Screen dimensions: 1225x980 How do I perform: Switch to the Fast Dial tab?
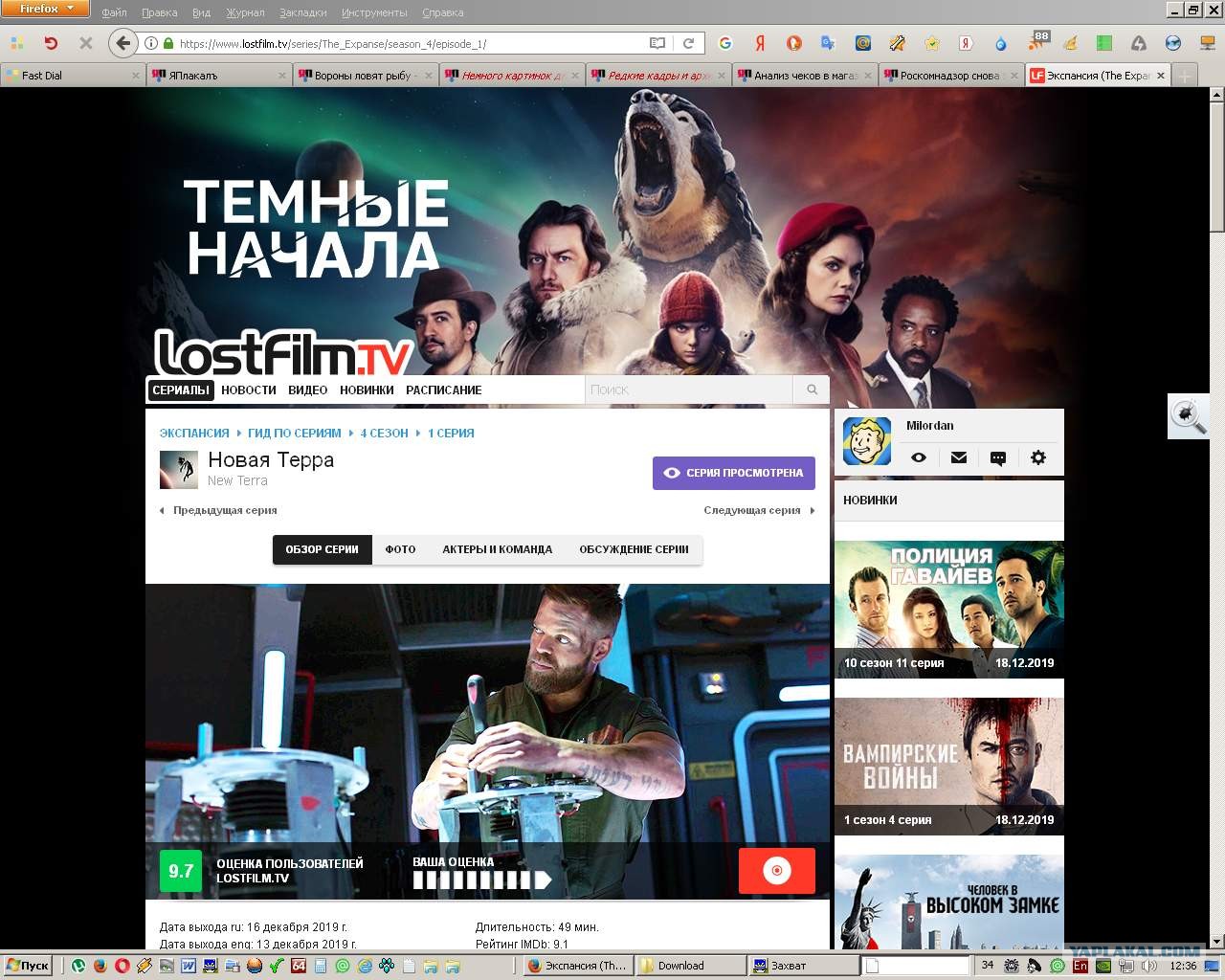pos(73,76)
